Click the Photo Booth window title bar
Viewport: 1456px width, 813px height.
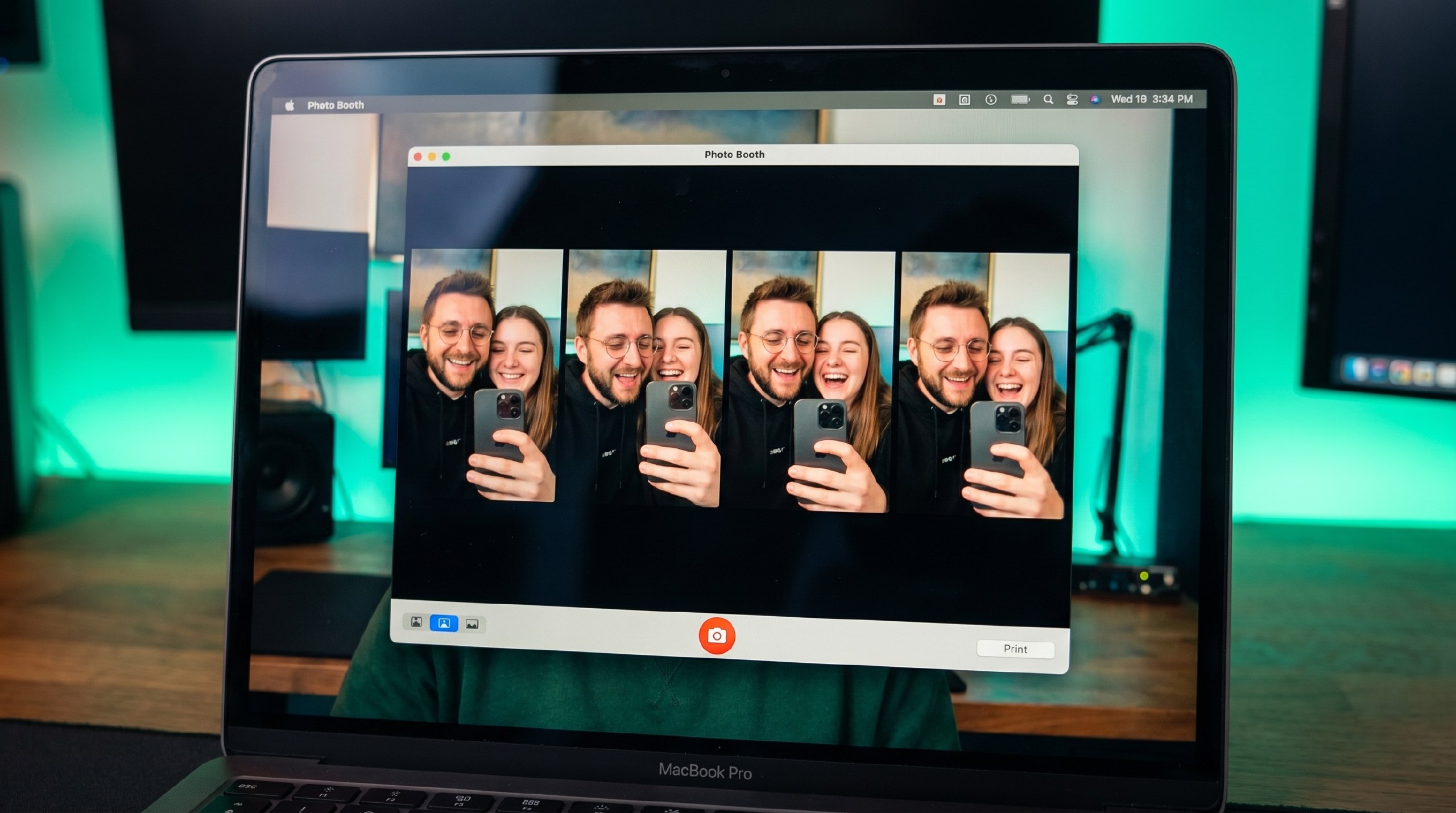[x=734, y=155]
